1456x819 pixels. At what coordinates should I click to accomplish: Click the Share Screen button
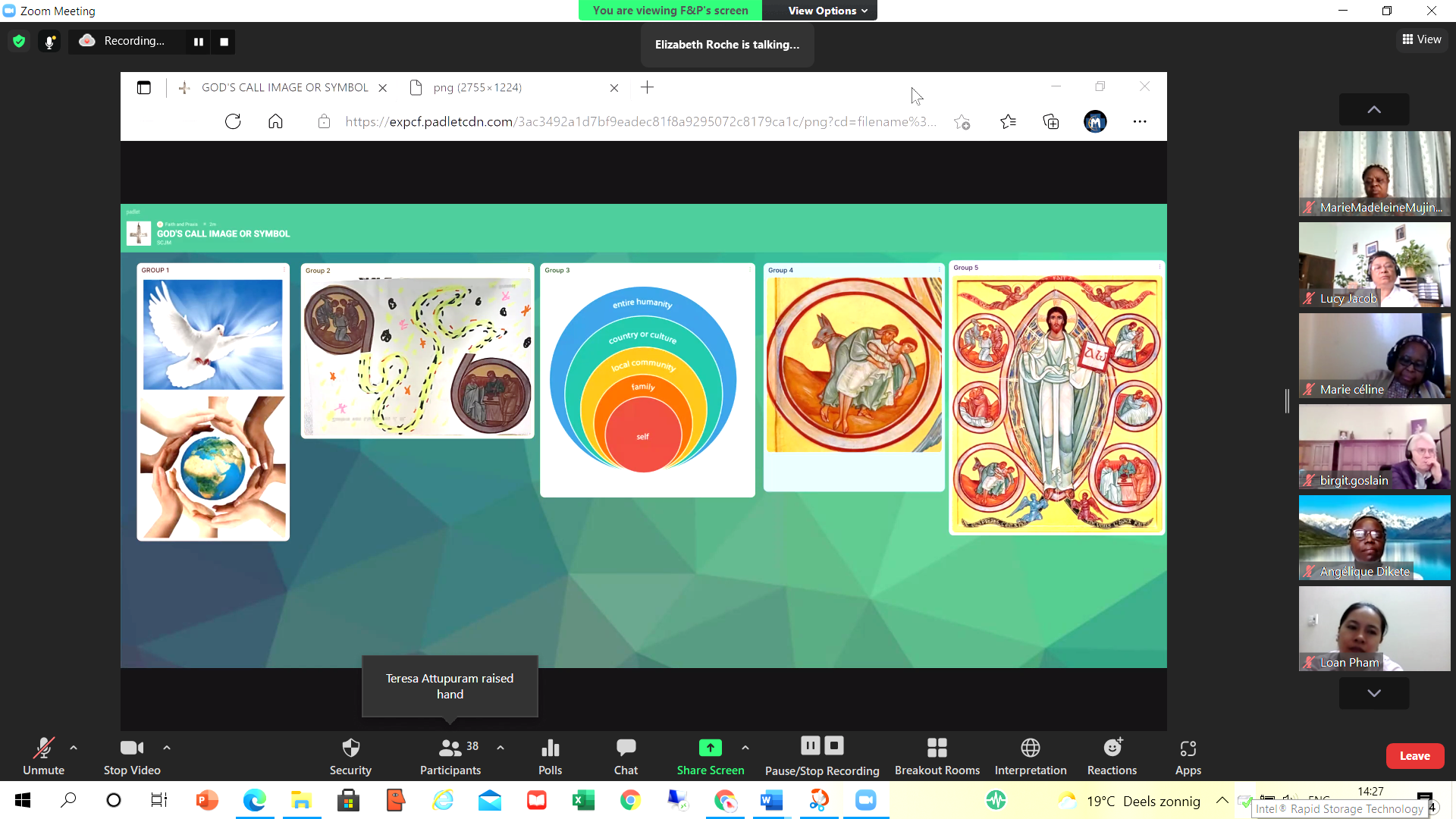pyautogui.click(x=711, y=756)
